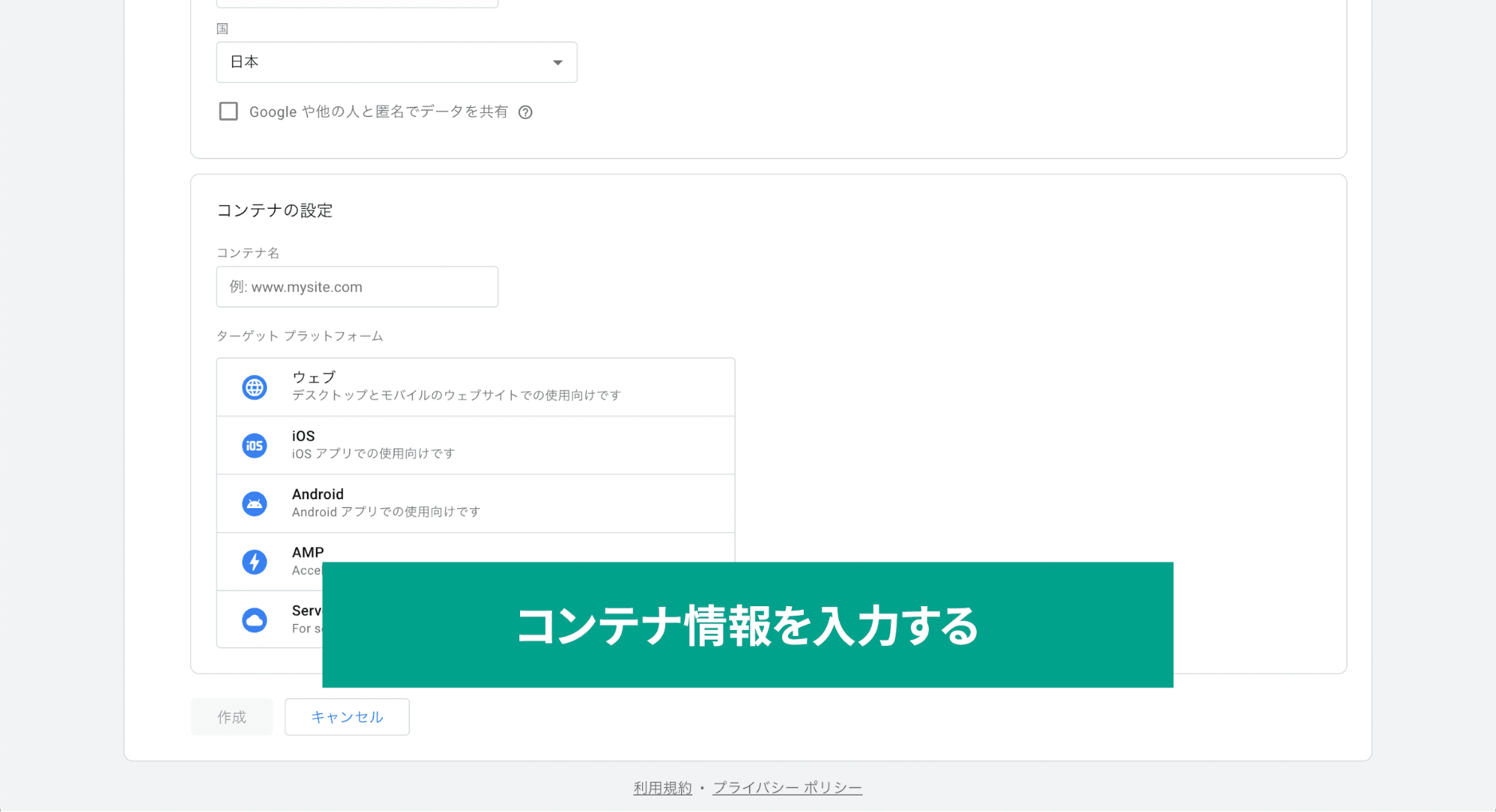Screen dimensions: 1496x812
Task: Open the プライバシー ポリシー link
Action: [787, 788]
